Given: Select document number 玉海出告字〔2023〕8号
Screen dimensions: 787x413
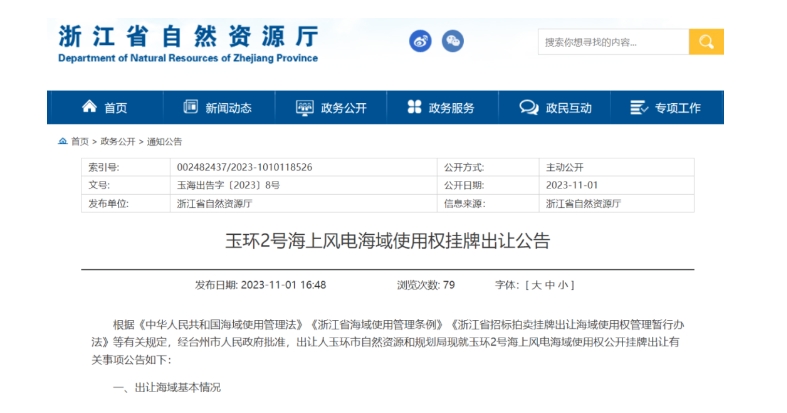Looking at the screenshot, I should point(228,185).
